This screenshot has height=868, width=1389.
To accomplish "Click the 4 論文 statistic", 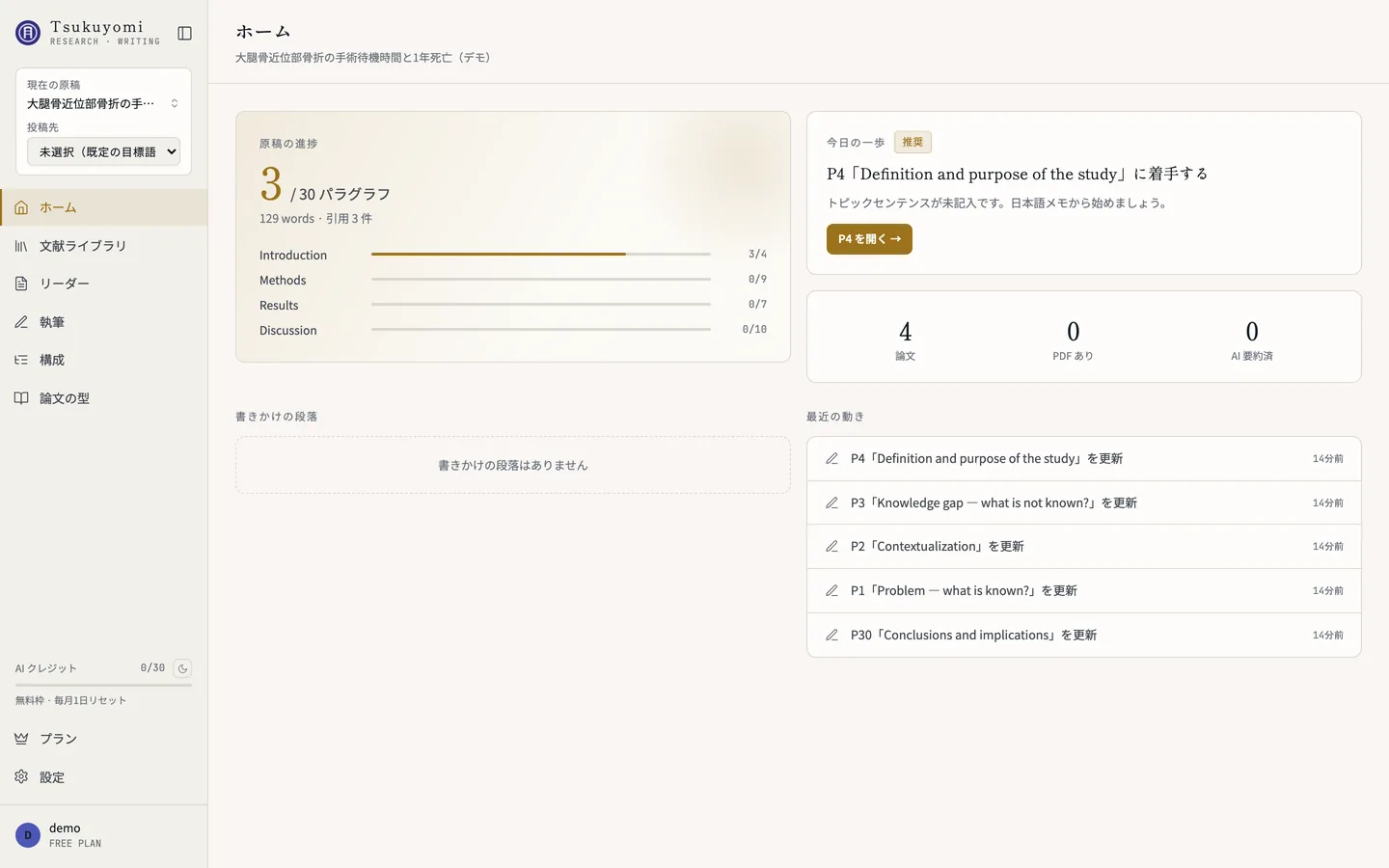I will pyautogui.click(x=905, y=339).
